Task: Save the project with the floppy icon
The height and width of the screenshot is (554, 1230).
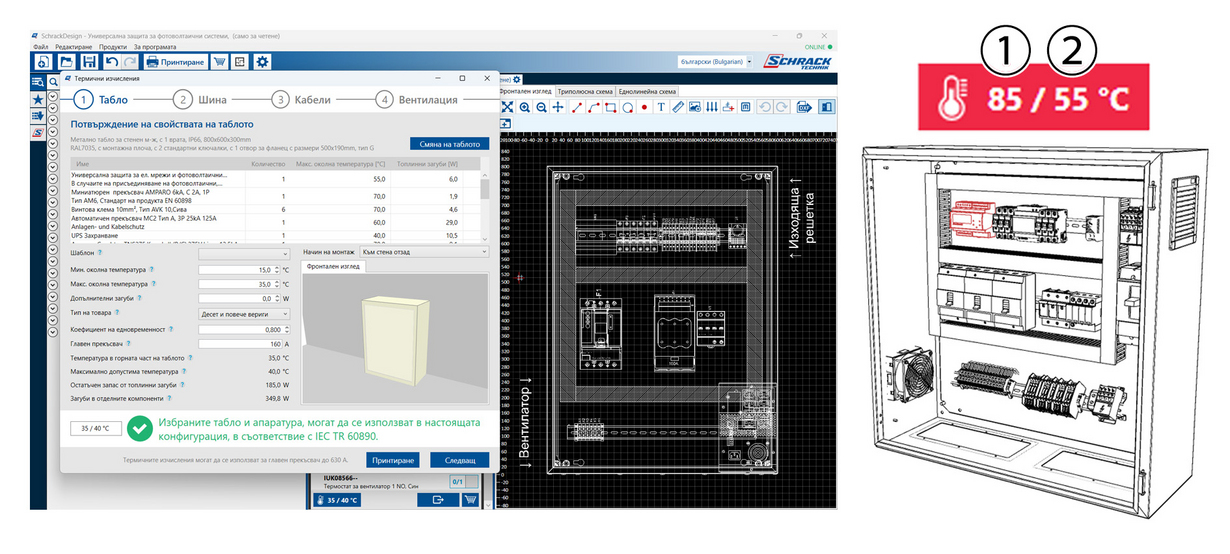Action: 89,62
